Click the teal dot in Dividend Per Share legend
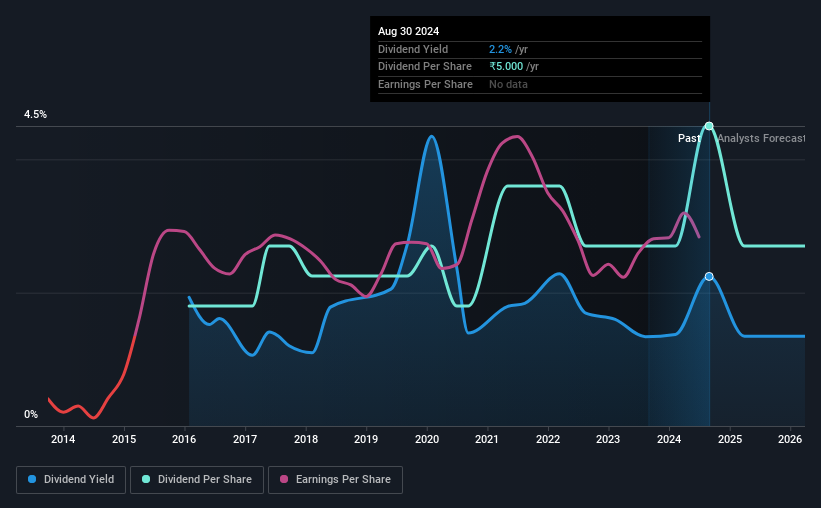Screen dimensions: 821x508 point(146,479)
